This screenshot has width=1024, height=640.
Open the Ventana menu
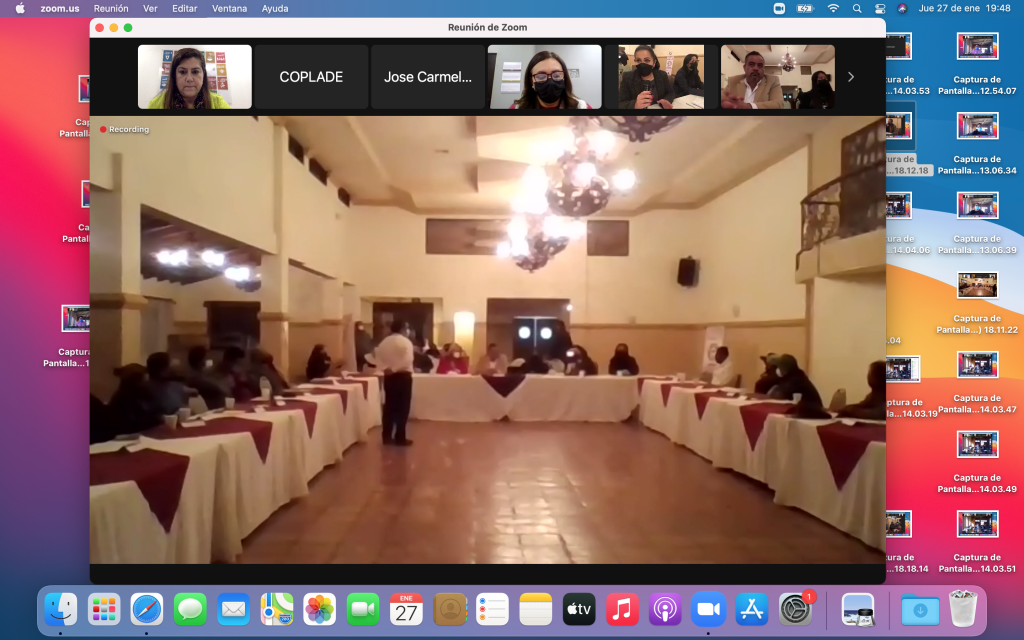click(x=229, y=8)
